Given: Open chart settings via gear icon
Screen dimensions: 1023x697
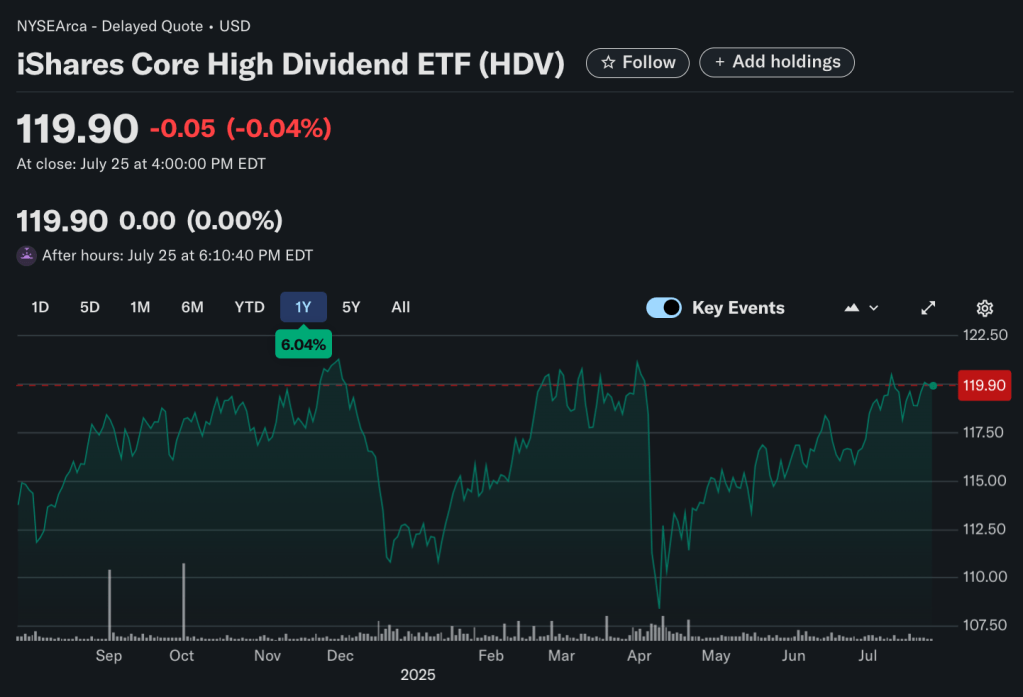Looking at the screenshot, I should click(984, 308).
